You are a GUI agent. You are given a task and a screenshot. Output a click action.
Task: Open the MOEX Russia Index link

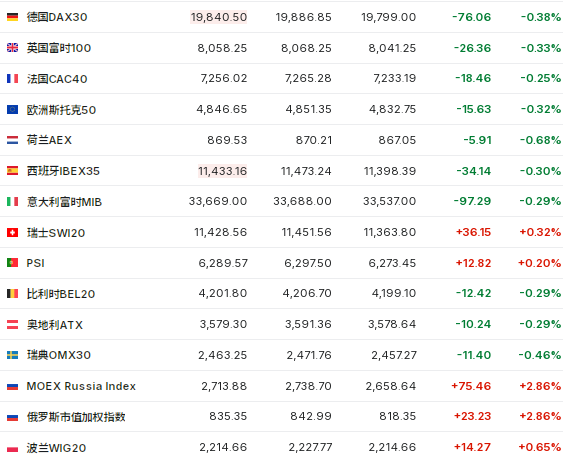coord(81,386)
